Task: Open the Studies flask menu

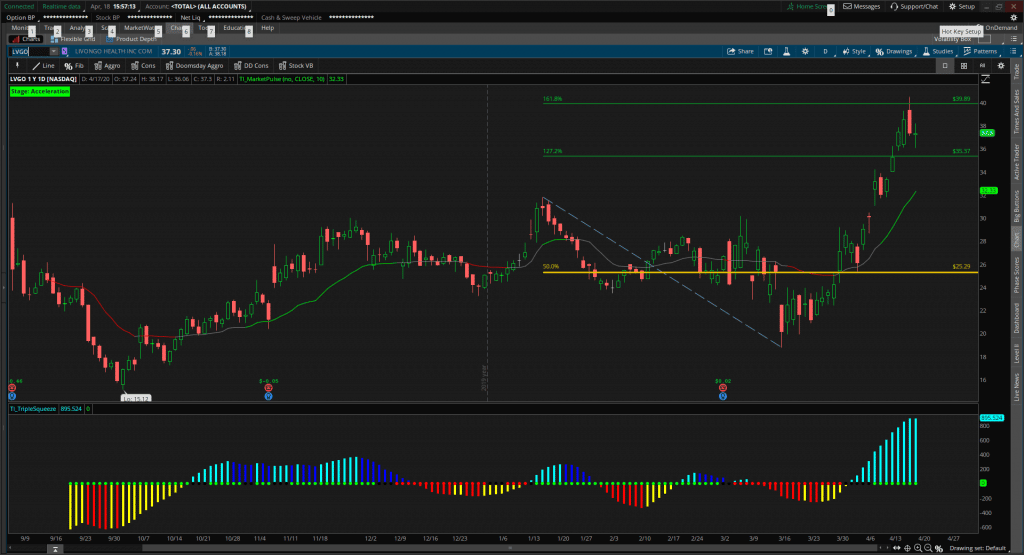Action: pos(937,50)
